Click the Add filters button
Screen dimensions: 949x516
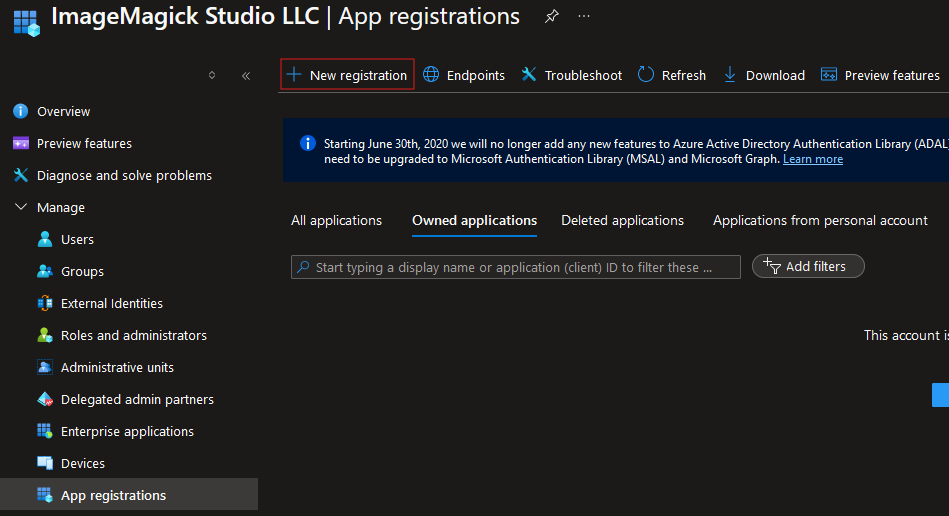(x=808, y=266)
